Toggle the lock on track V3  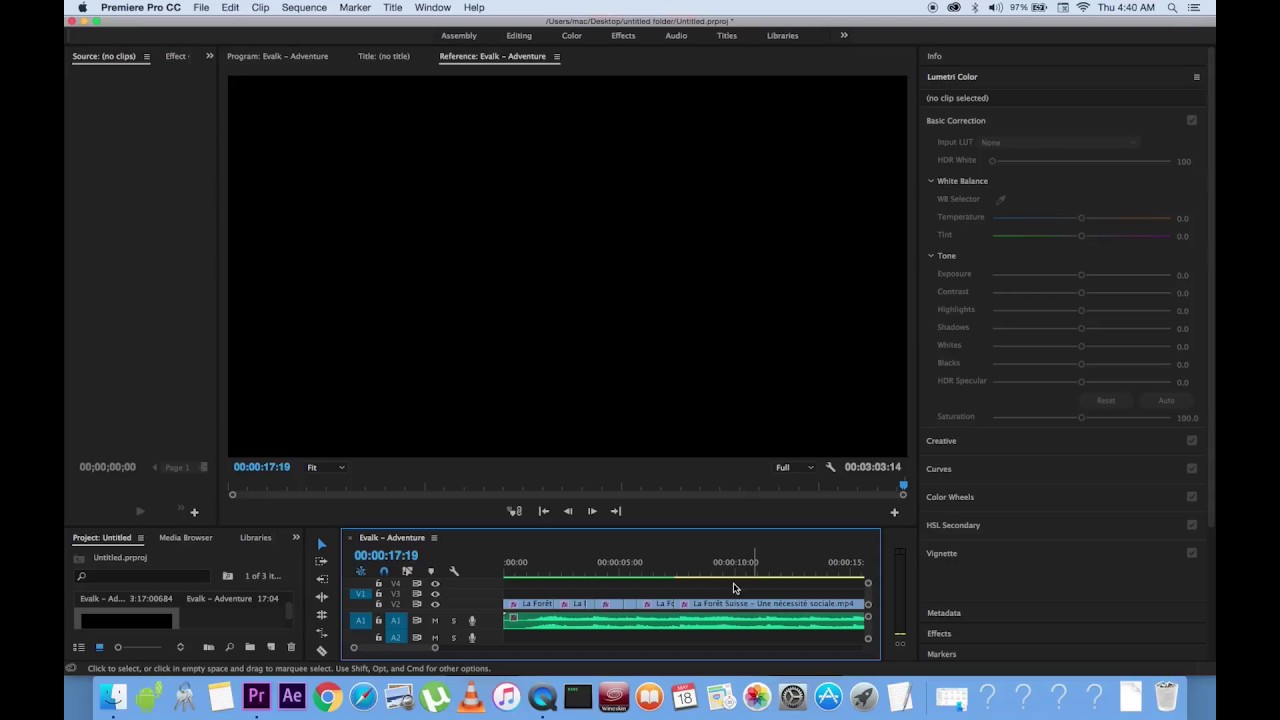click(378, 594)
